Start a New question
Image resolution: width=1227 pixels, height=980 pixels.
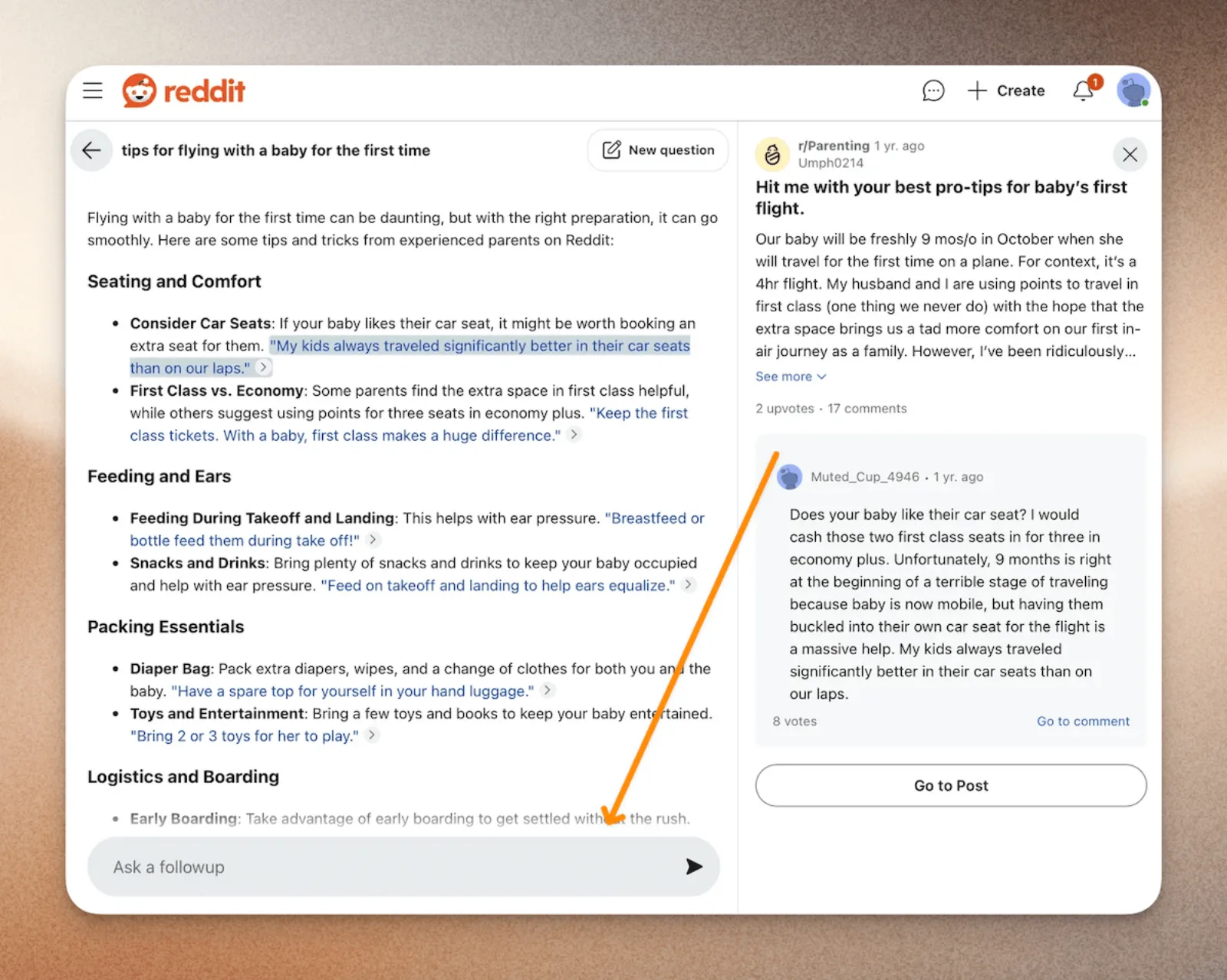tap(658, 150)
